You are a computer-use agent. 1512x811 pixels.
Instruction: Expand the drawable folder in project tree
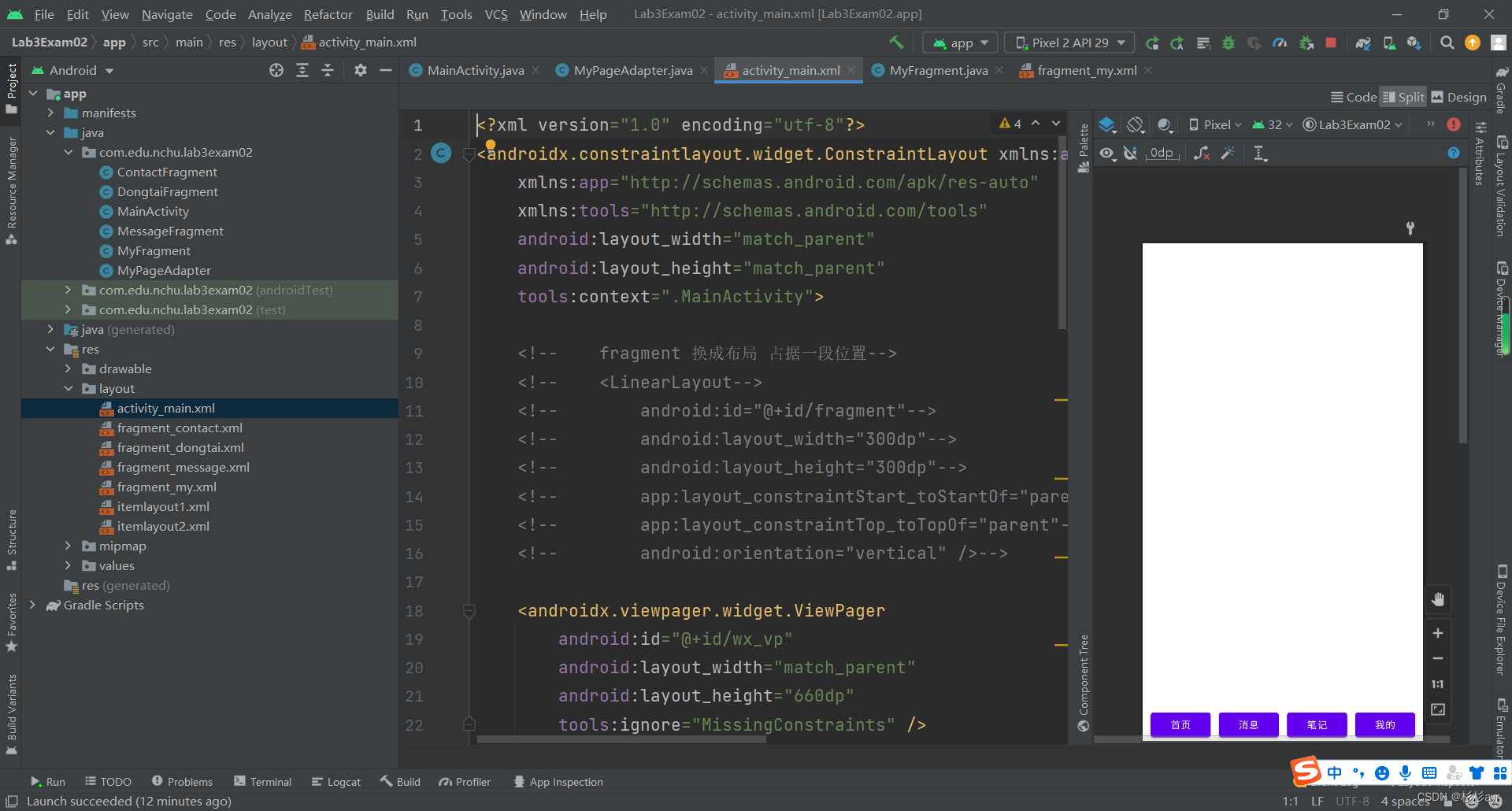[x=68, y=368]
